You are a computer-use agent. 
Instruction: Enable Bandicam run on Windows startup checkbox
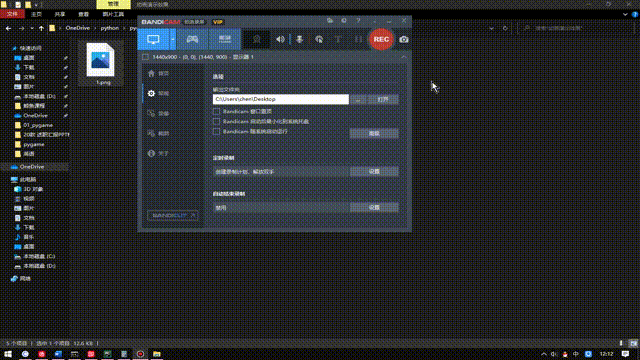point(216,131)
